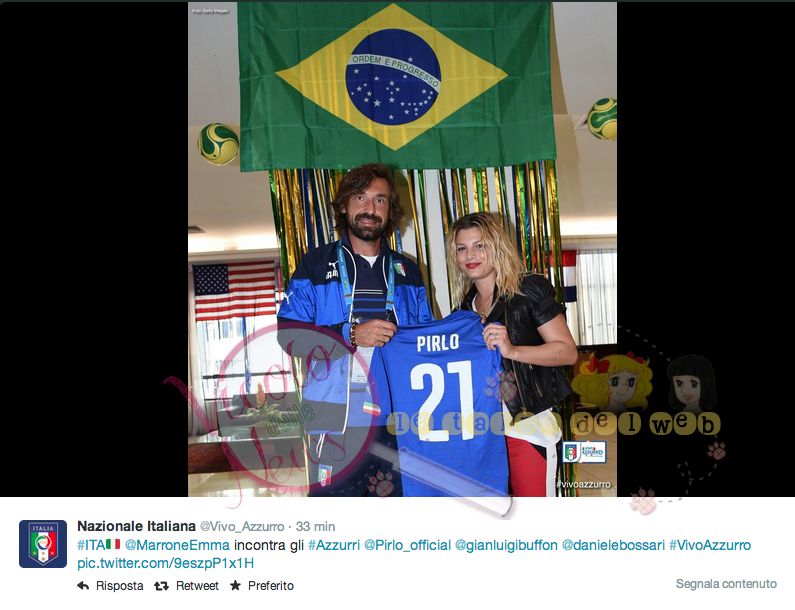Open the @MarroneEmma mention
Viewport: 795px width, 610px height.
[177, 545]
